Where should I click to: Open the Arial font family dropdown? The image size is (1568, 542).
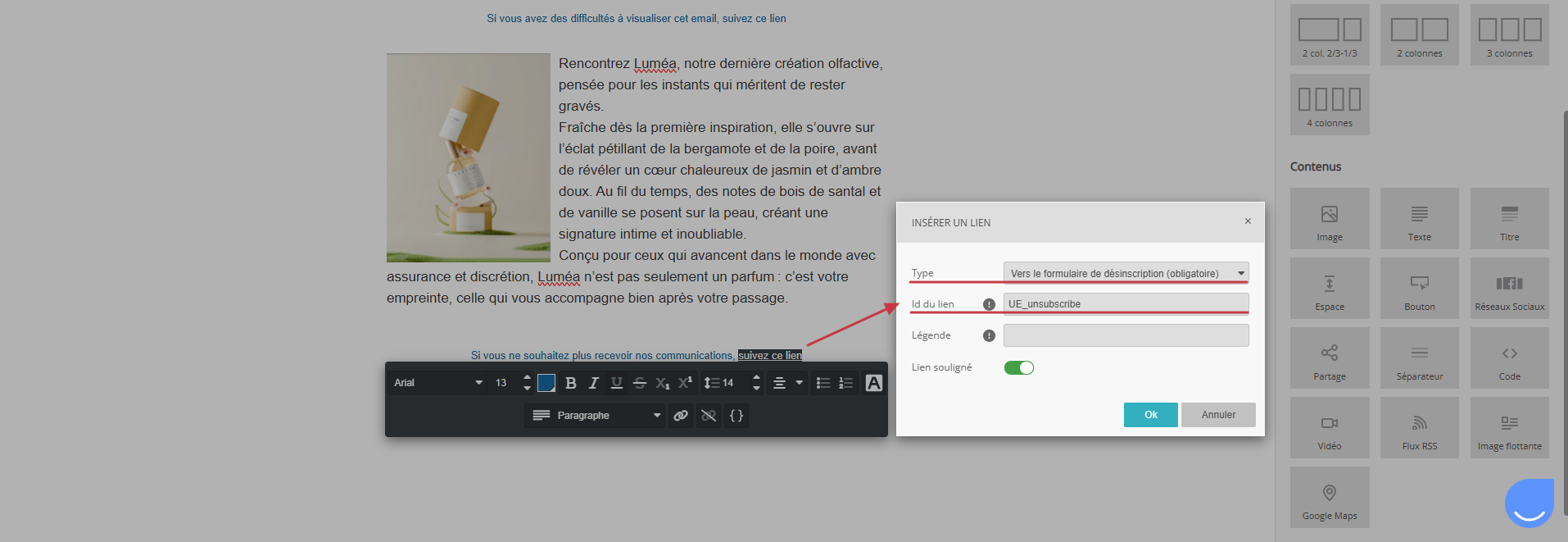[438, 383]
